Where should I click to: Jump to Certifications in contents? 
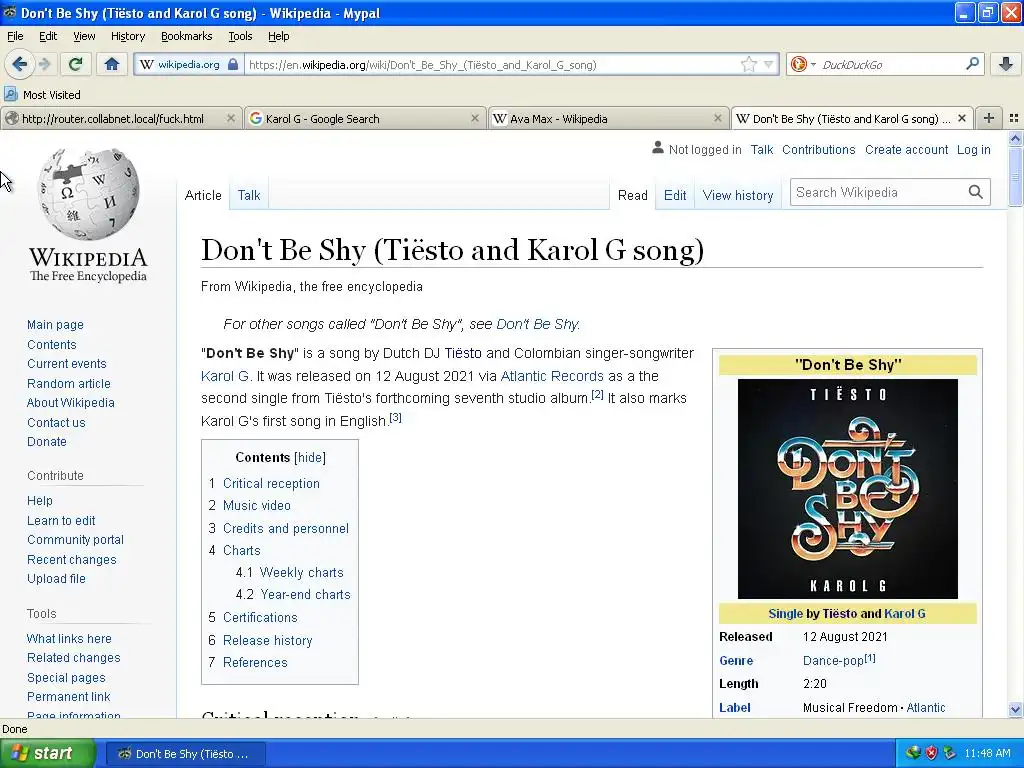coord(260,618)
